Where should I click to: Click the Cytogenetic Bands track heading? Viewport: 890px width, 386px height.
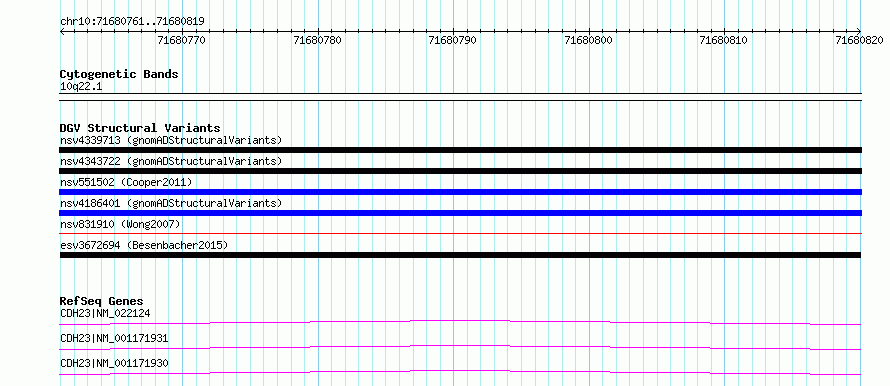[x=119, y=74]
